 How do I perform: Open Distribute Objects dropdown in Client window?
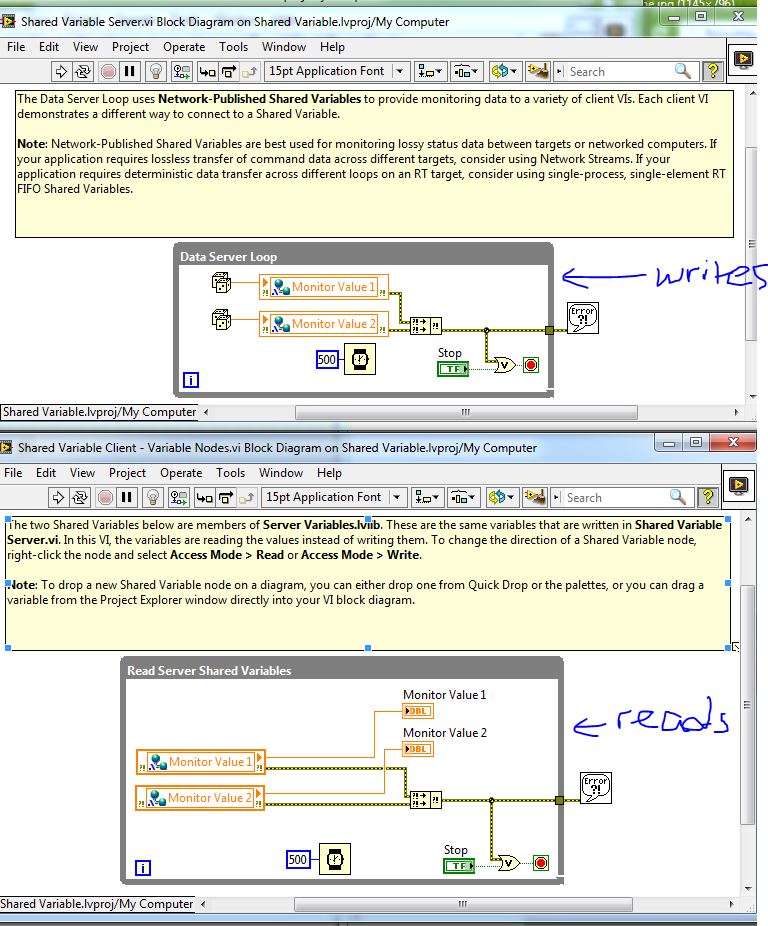click(x=464, y=498)
